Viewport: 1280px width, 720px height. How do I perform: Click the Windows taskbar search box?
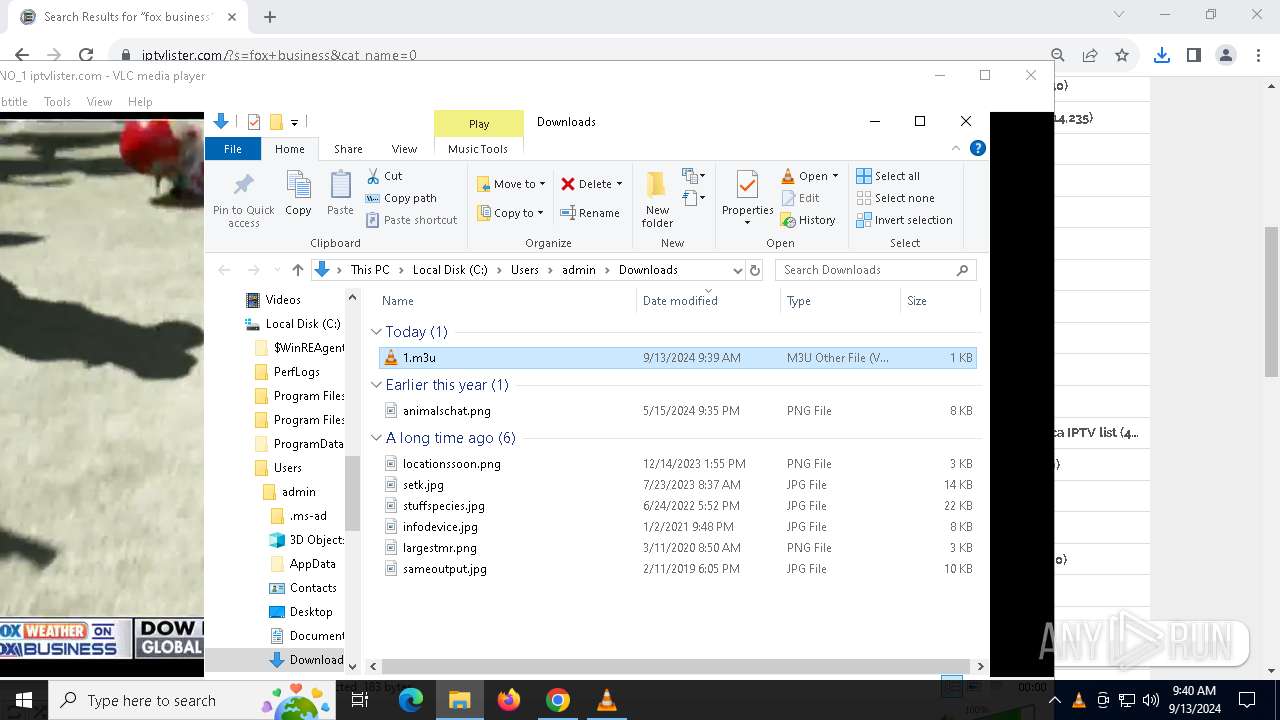(x=190, y=700)
